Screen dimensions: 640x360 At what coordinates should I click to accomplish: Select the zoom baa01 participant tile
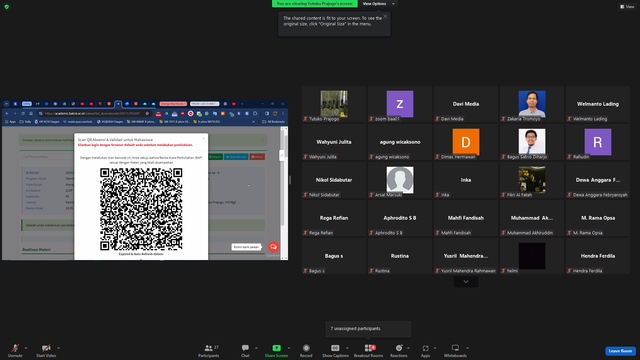400,104
